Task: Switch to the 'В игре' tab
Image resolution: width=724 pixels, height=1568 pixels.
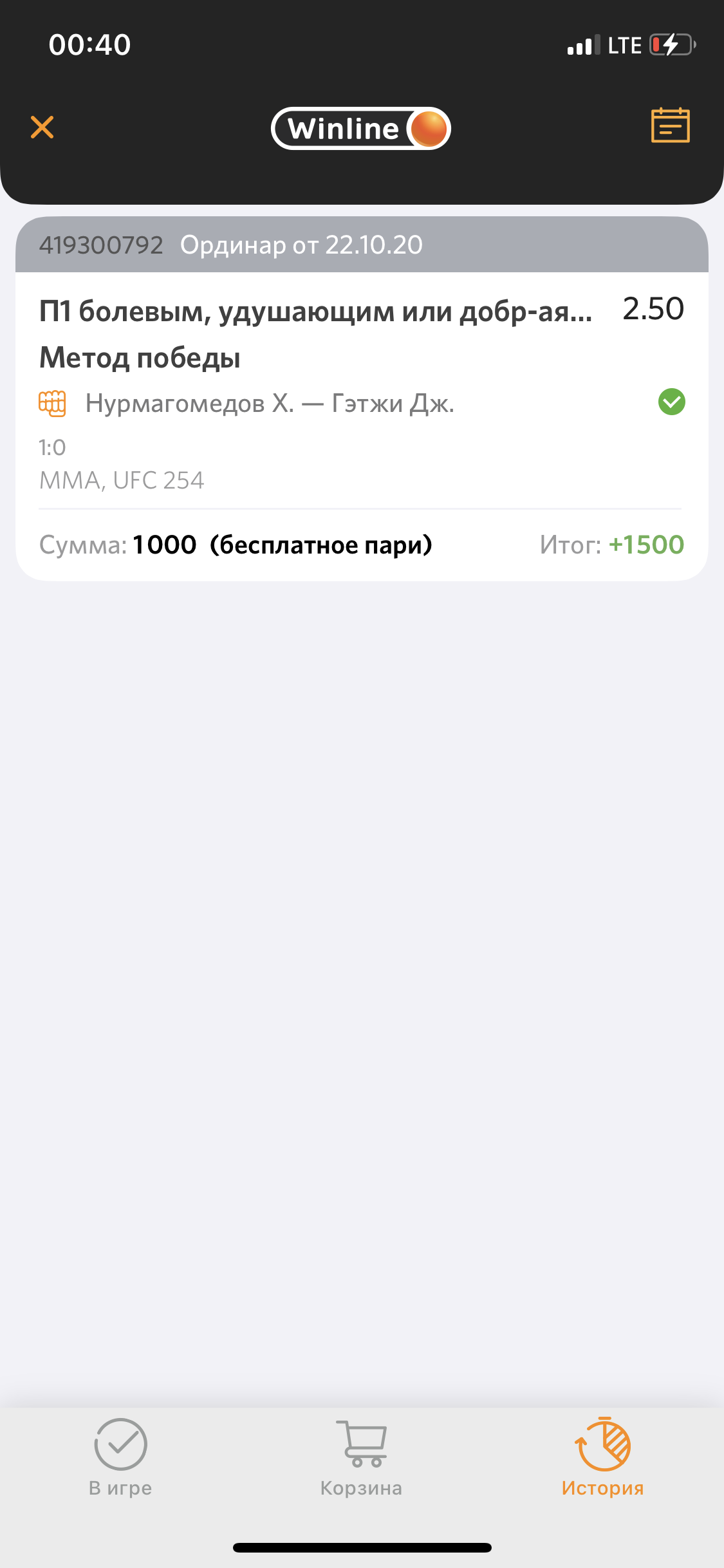Action: coord(120,1488)
